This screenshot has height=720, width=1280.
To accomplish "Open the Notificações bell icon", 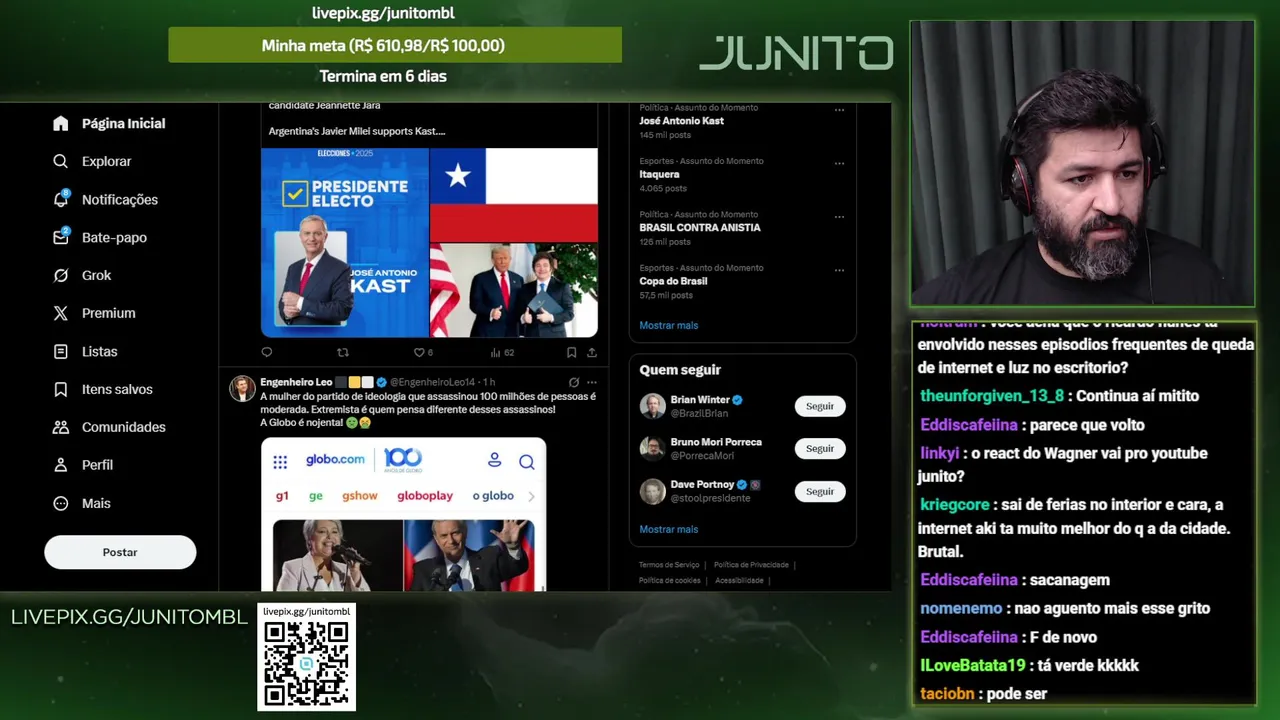I will point(61,199).
